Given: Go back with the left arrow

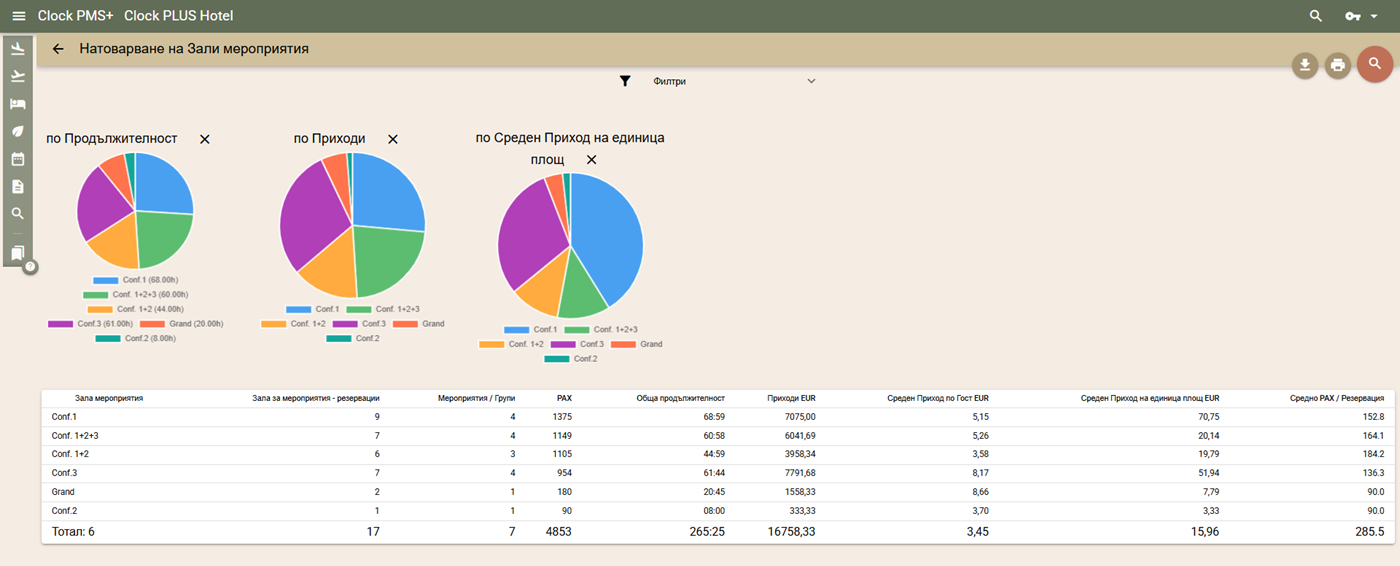Looking at the screenshot, I should 58,49.
